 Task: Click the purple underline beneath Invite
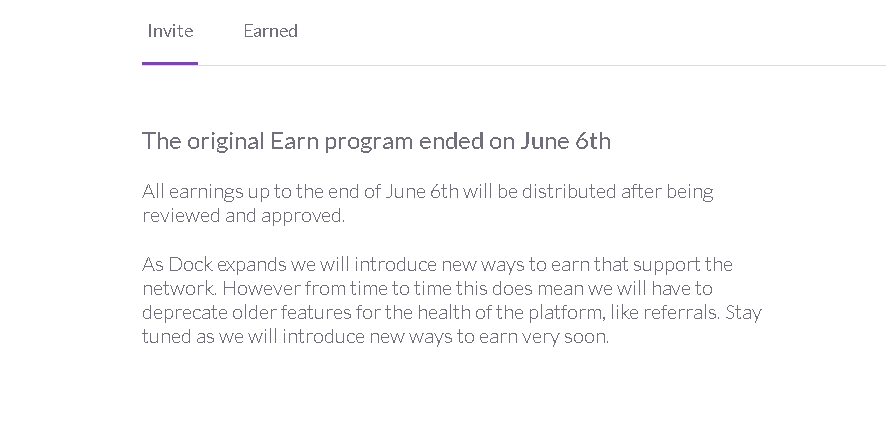coord(170,63)
